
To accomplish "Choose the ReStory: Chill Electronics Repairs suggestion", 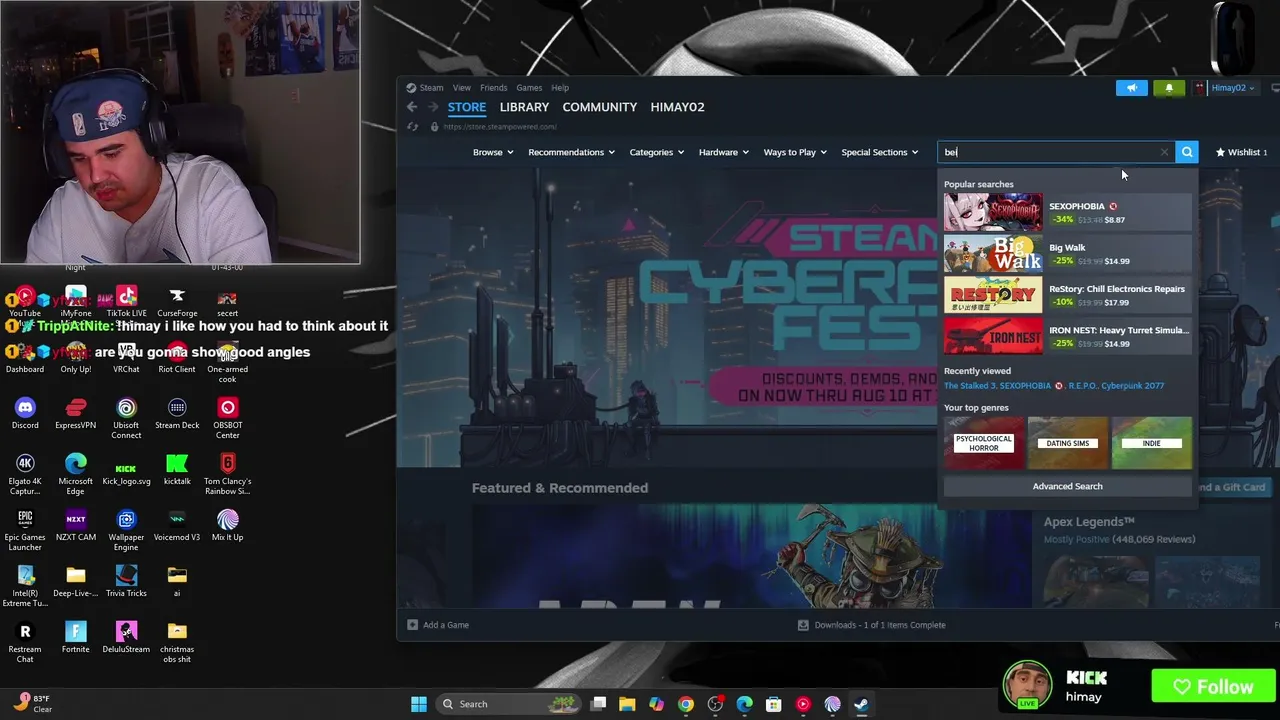I will [1067, 295].
